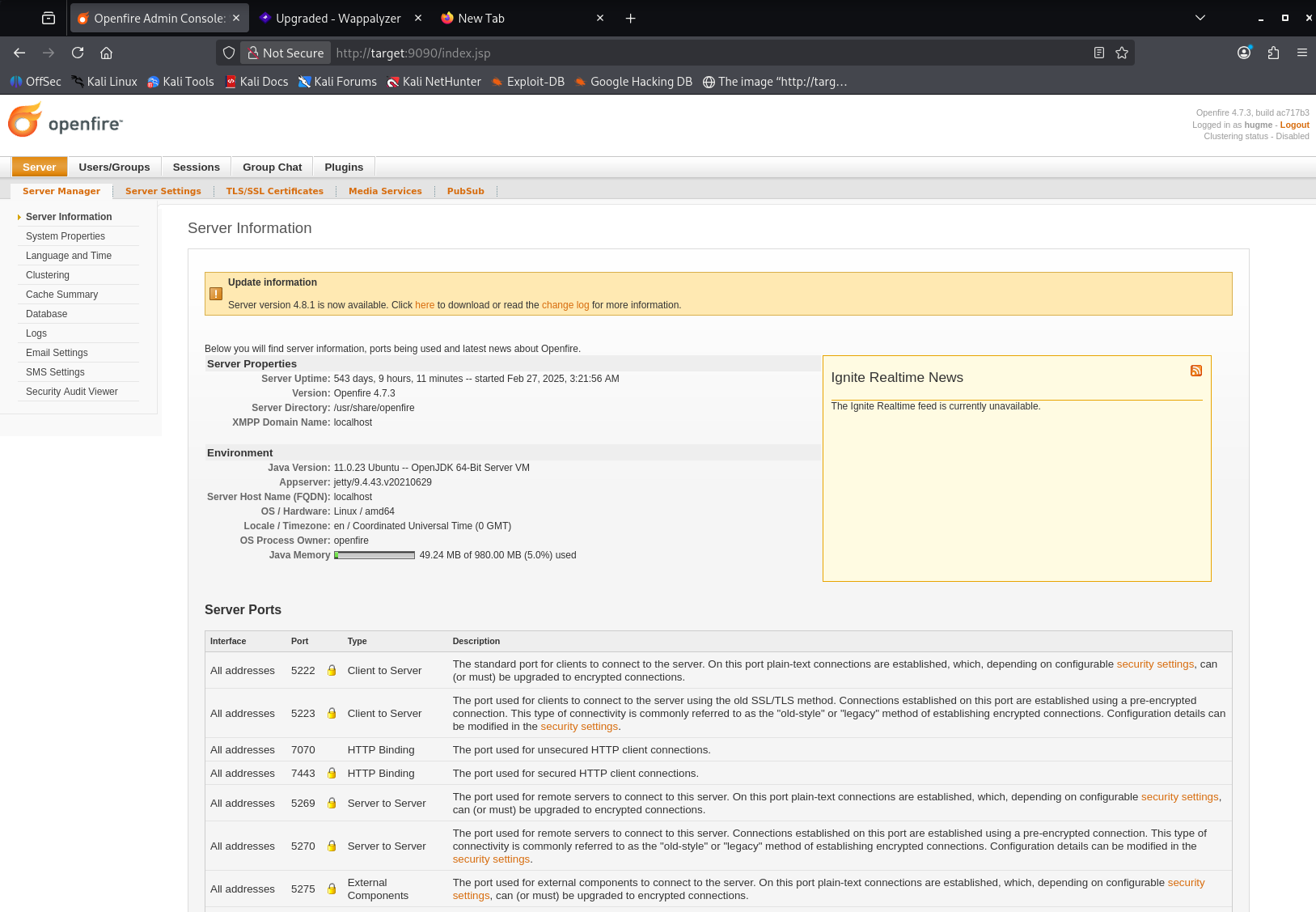Viewport: 1316px width, 912px height.
Task: Close the Openfire Admin Console browser tab
Action: pos(236,18)
